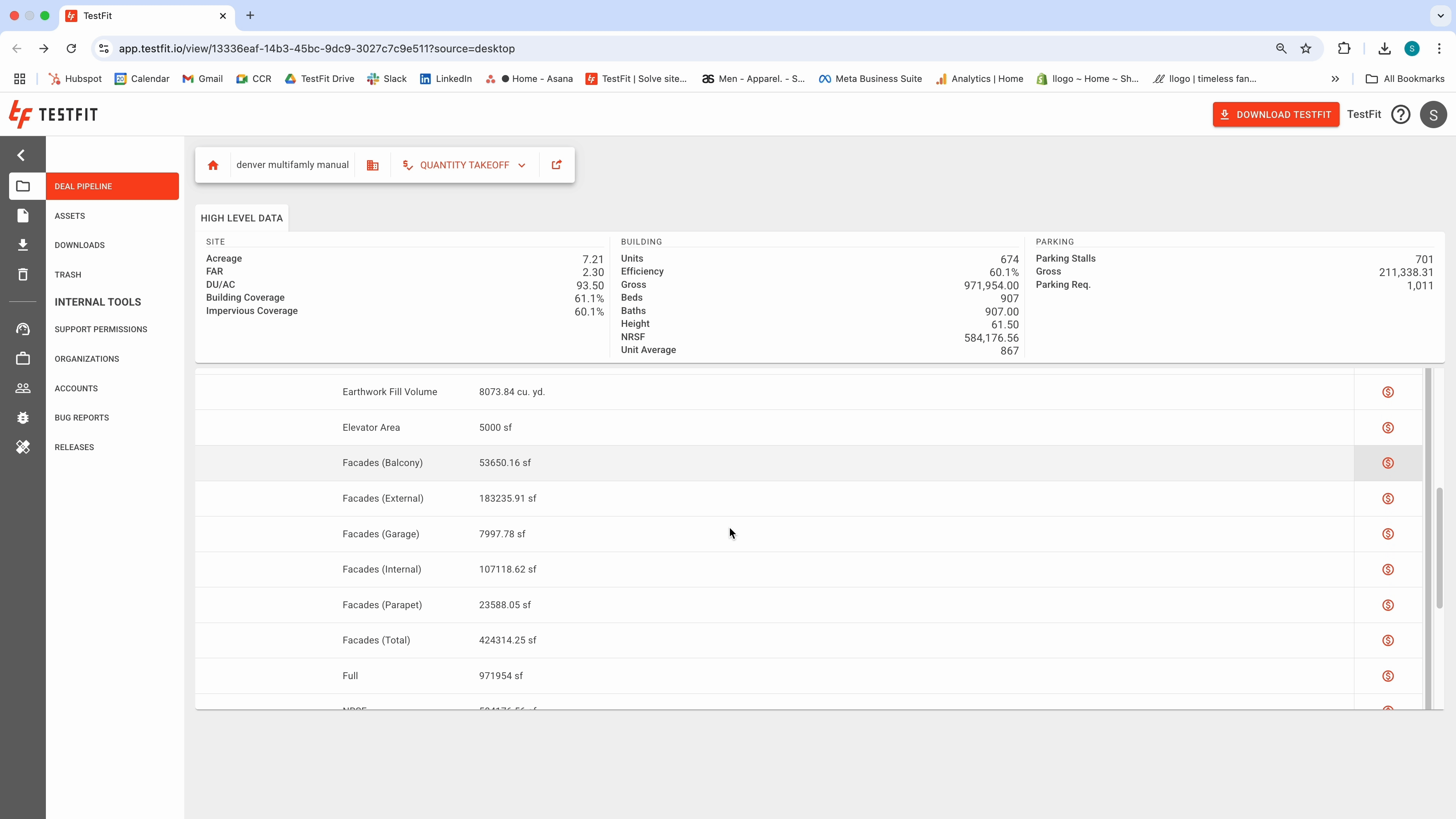Select the building icon next to denver multifamly manual
The width and height of the screenshot is (1456, 819).
pyautogui.click(x=372, y=165)
